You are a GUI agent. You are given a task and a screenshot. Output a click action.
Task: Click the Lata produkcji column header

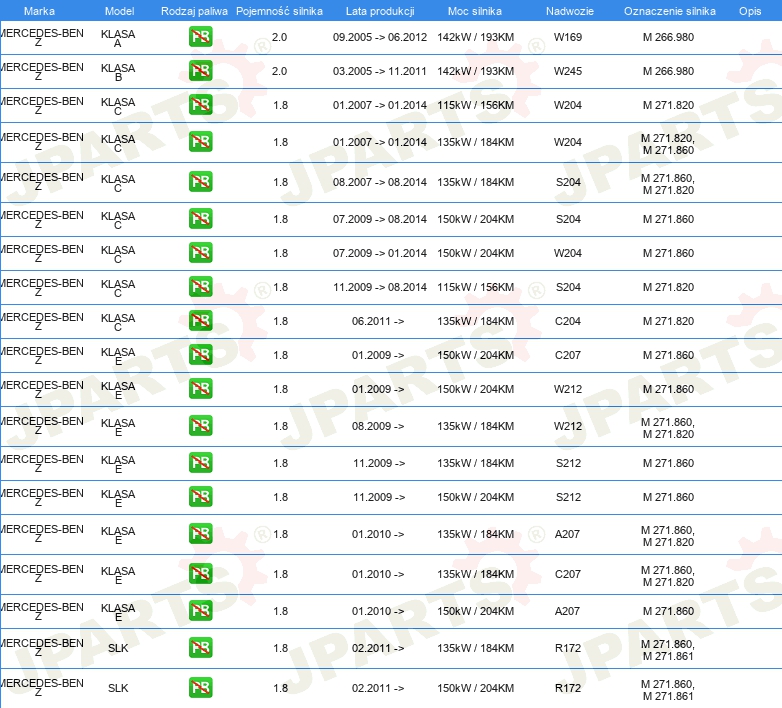[x=380, y=11]
